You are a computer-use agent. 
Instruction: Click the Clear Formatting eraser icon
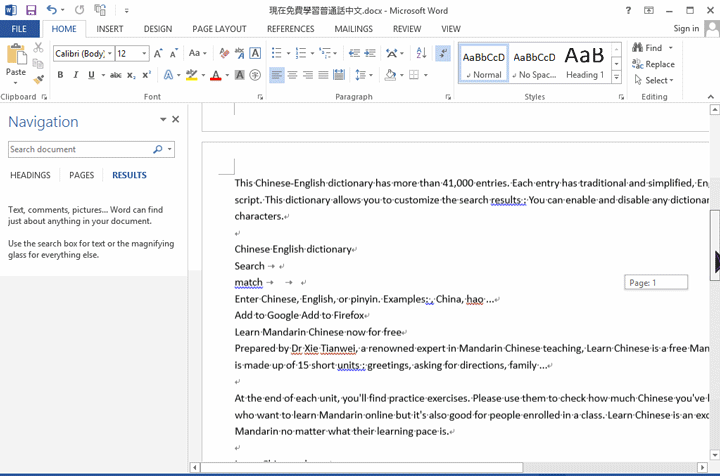coord(224,53)
